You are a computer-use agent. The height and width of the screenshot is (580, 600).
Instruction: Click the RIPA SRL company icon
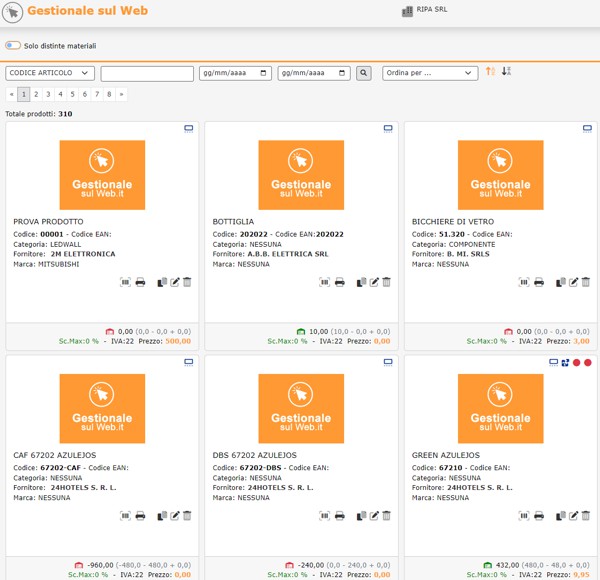[x=407, y=11]
